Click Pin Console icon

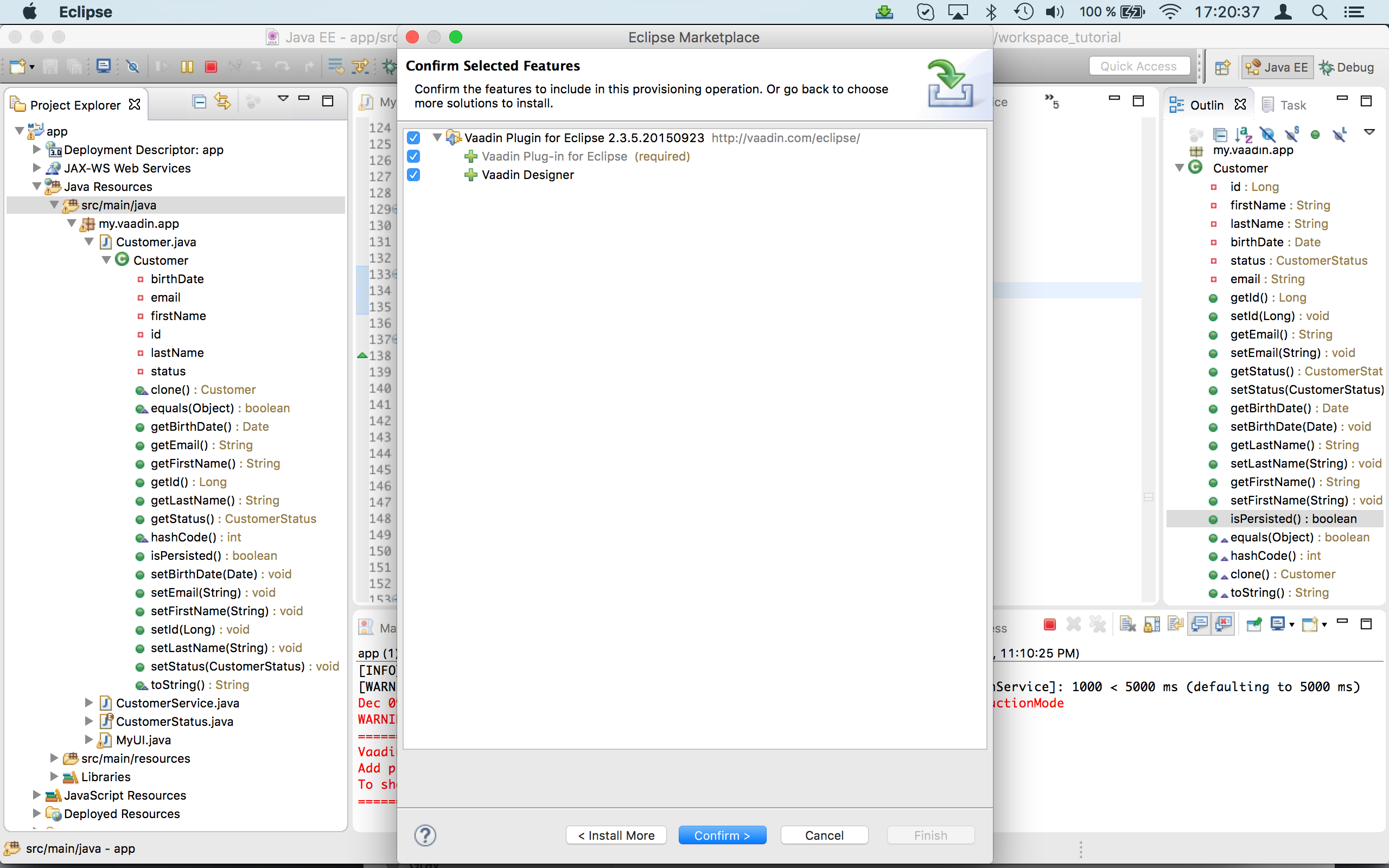click(x=1254, y=624)
